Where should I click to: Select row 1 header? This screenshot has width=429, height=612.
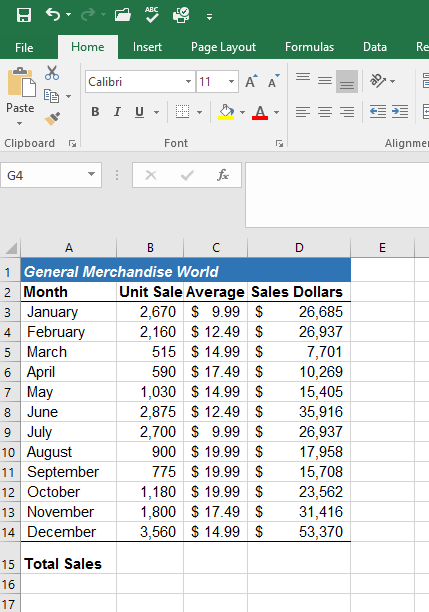[8, 272]
